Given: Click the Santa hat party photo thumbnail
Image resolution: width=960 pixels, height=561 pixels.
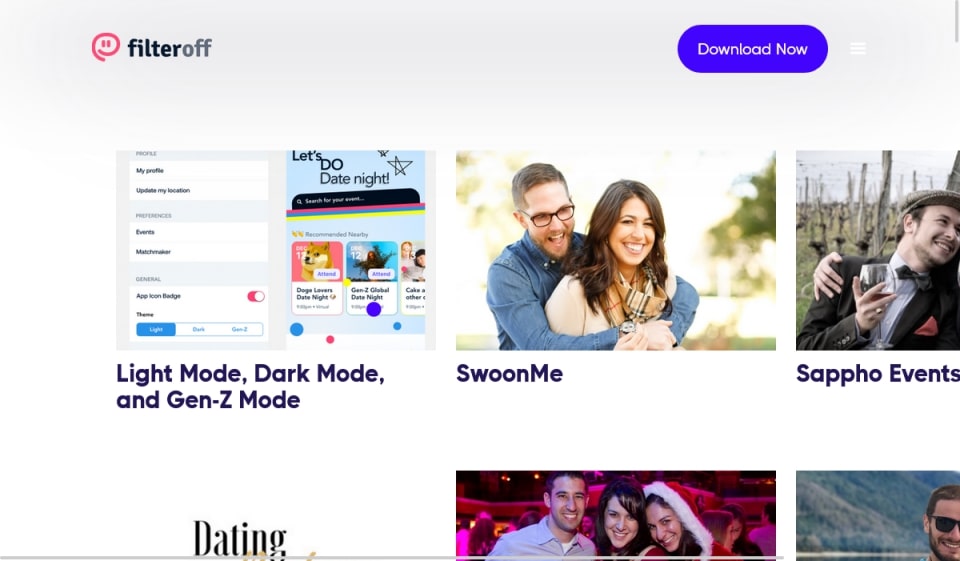Looking at the screenshot, I should click(x=616, y=516).
